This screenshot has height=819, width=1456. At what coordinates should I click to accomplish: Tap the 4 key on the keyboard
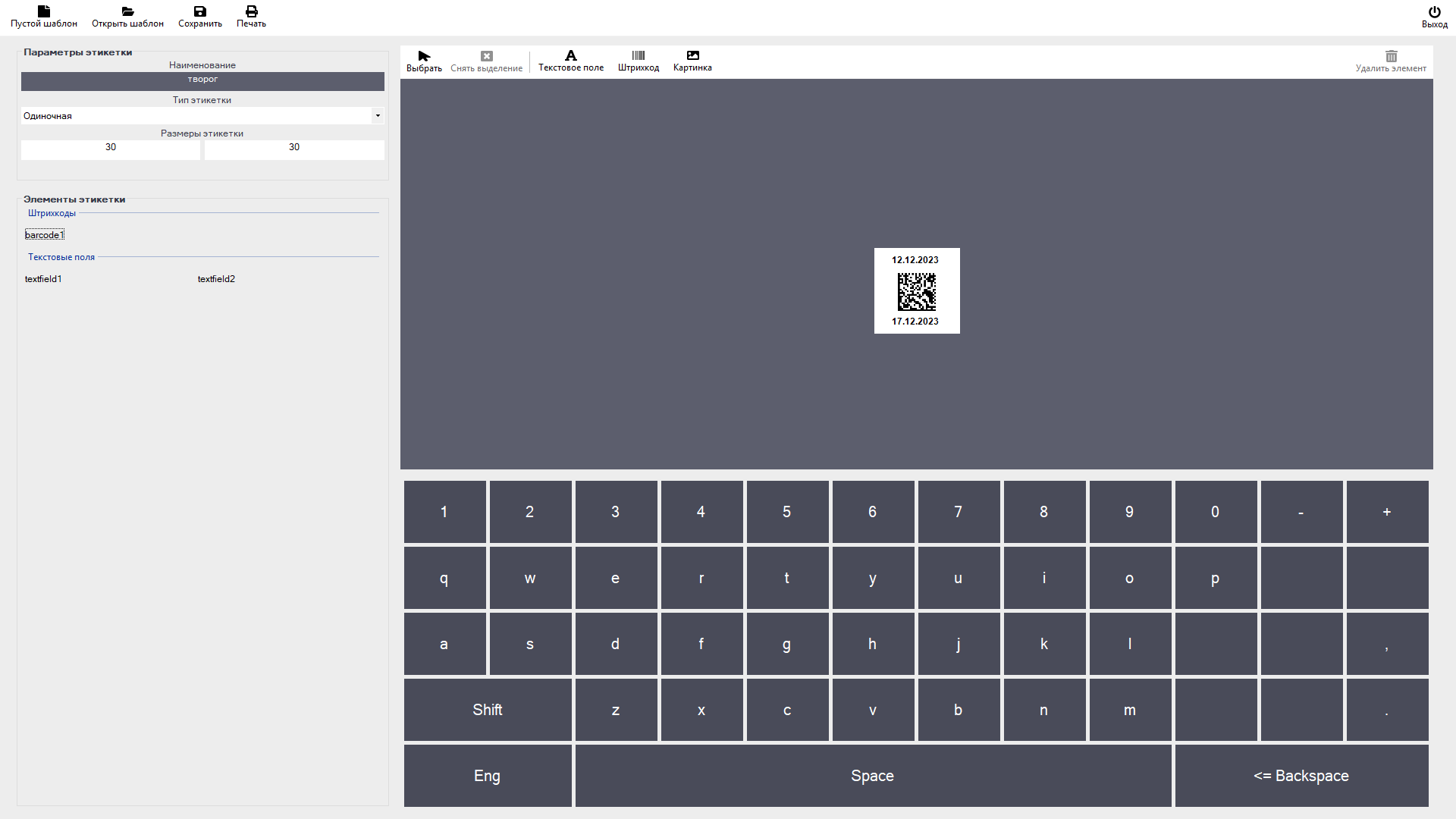click(x=702, y=512)
